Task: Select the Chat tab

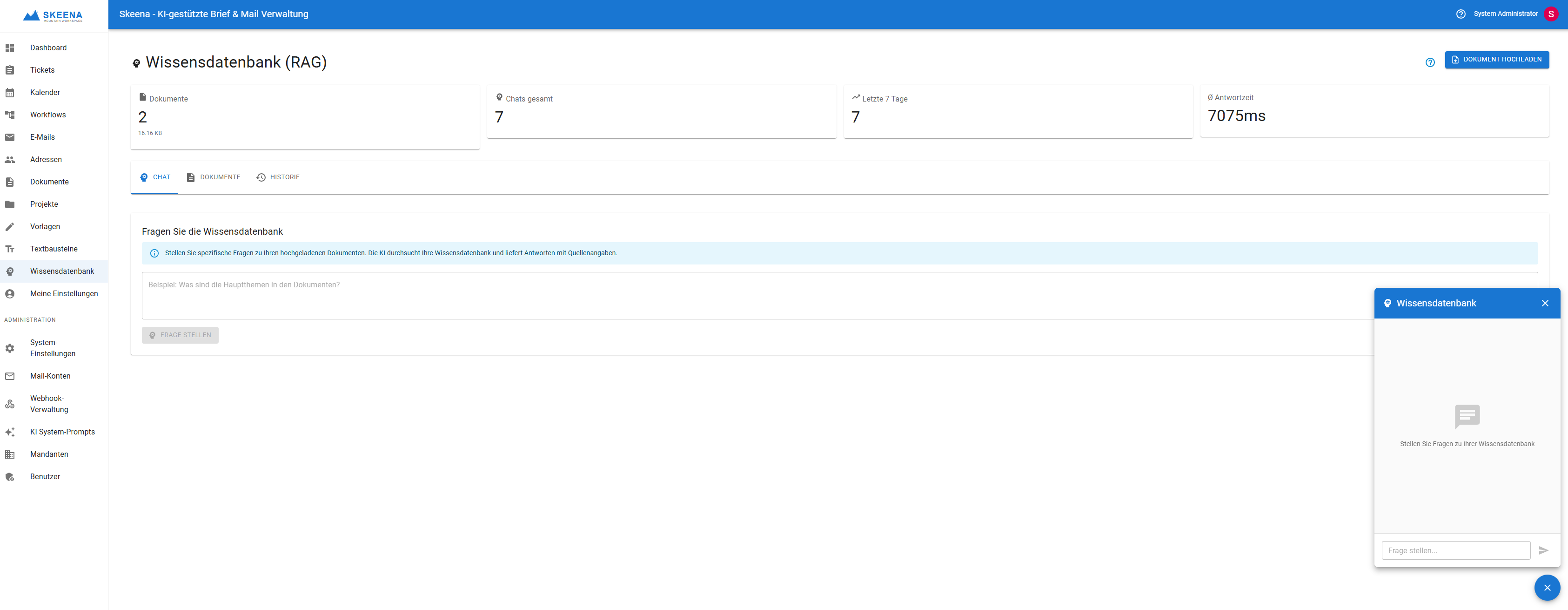Action: pos(154,177)
